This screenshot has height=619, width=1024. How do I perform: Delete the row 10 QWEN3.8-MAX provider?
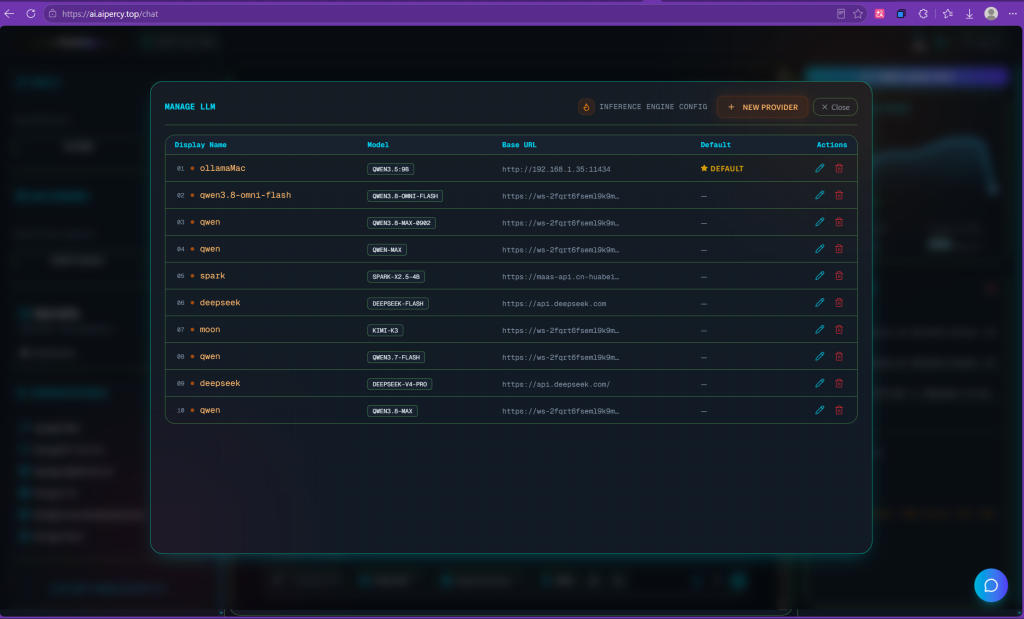click(839, 410)
